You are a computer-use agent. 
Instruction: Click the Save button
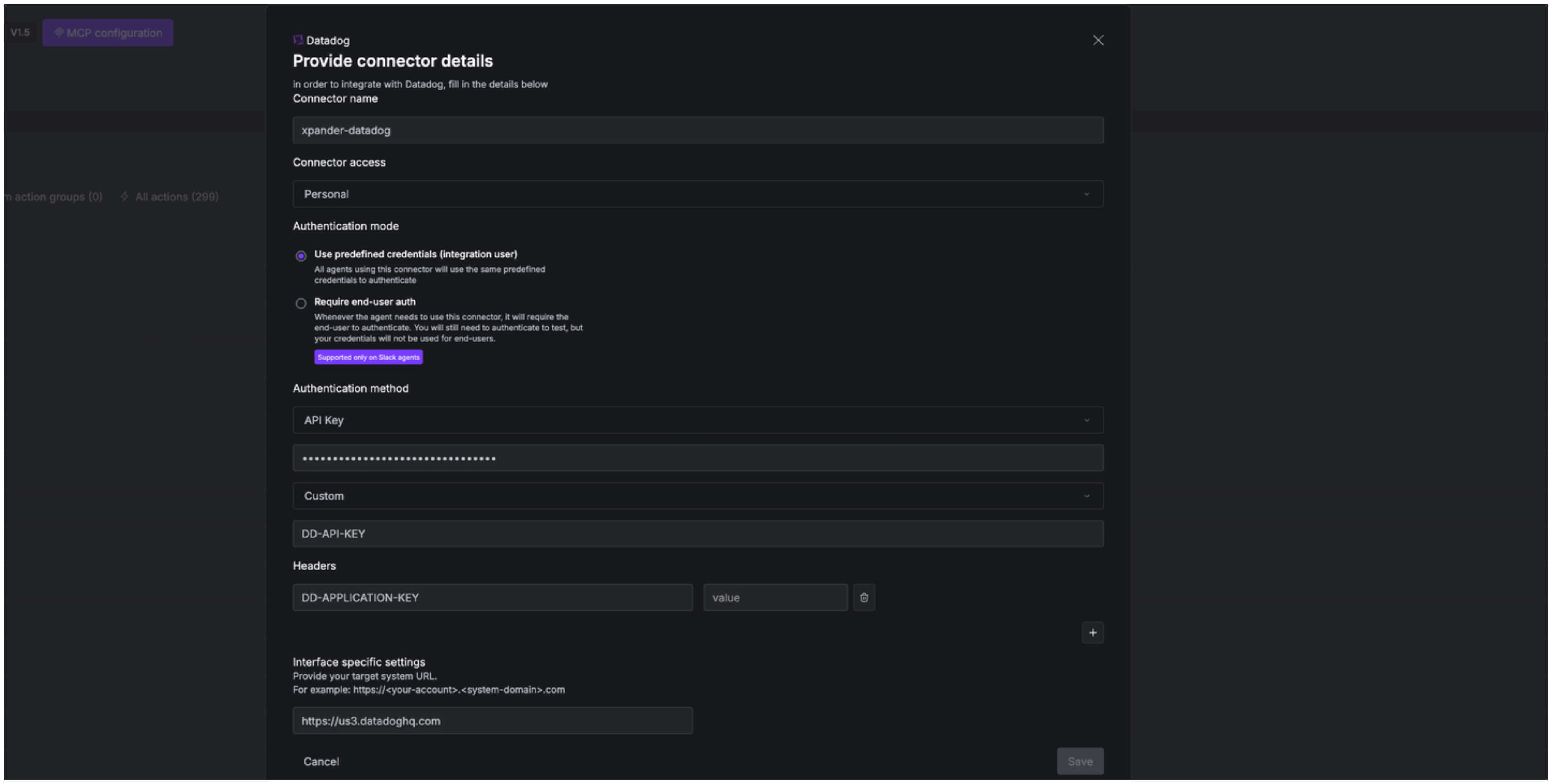(x=1079, y=761)
